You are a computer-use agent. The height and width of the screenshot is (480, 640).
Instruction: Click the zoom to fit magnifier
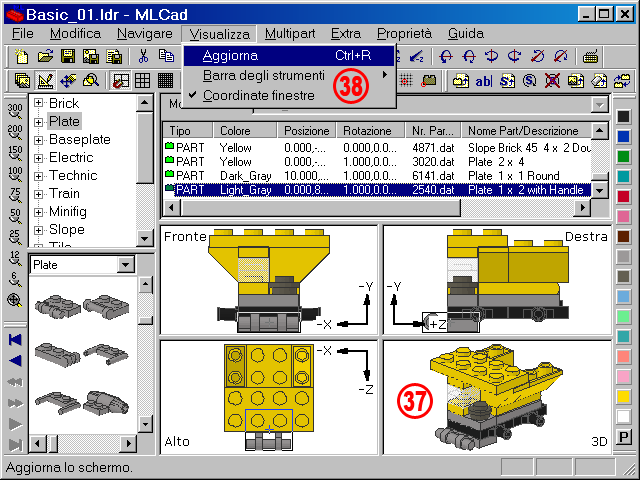15,301
